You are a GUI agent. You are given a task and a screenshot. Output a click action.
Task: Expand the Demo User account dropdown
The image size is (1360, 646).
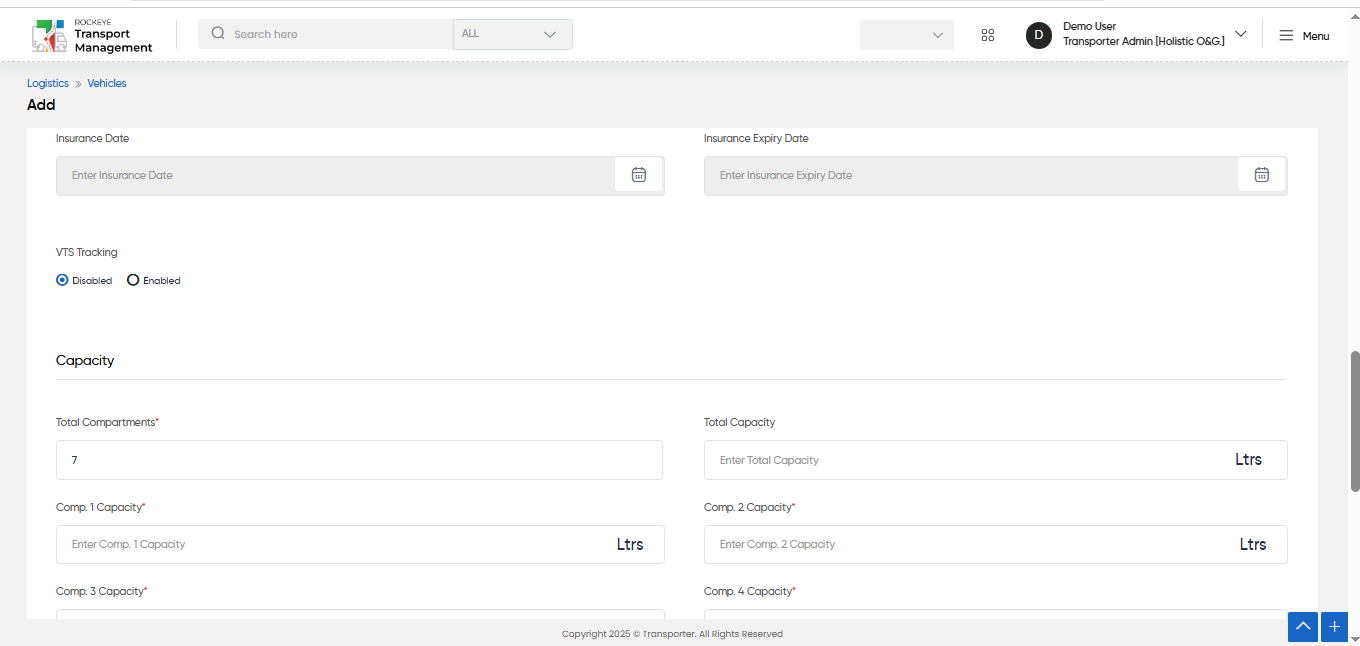[x=1241, y=34]
